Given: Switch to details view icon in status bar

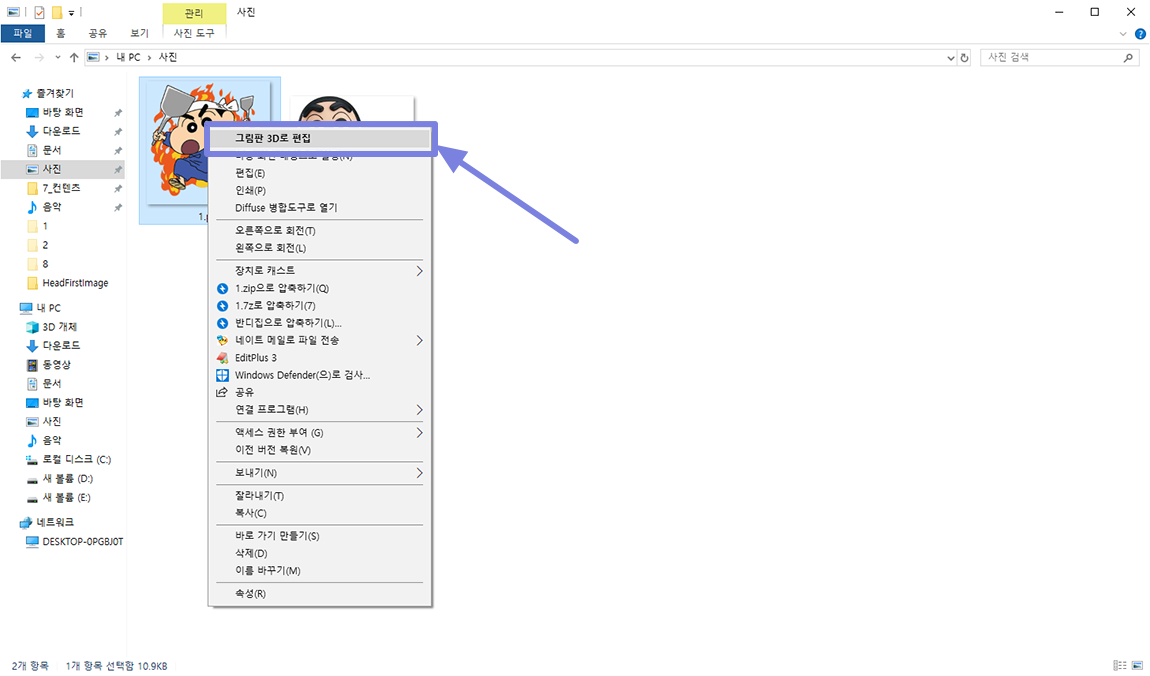Looking at the screenshot, I should coord(1120,666).
